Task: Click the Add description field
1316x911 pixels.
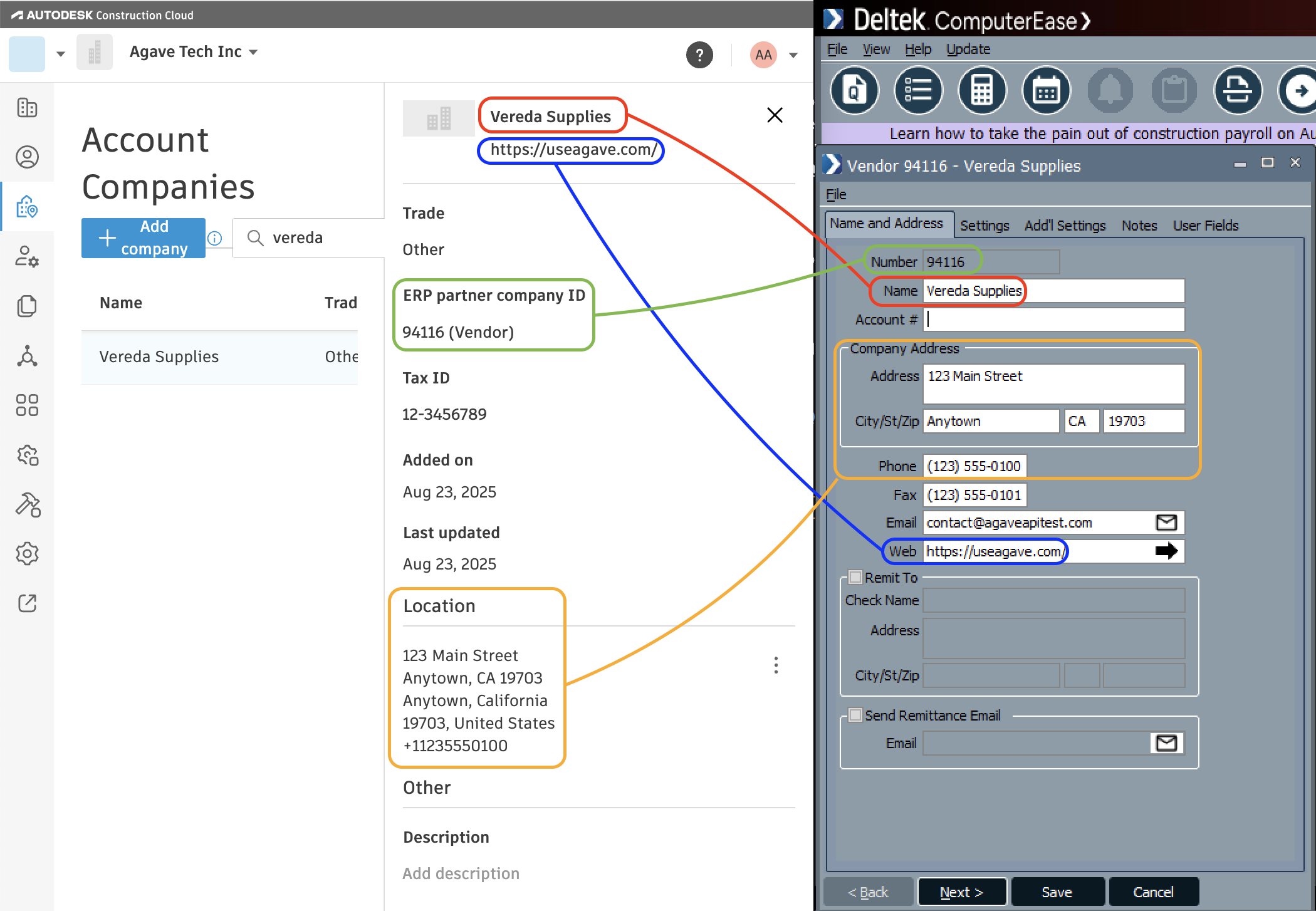Action: [x=461, y=873]
